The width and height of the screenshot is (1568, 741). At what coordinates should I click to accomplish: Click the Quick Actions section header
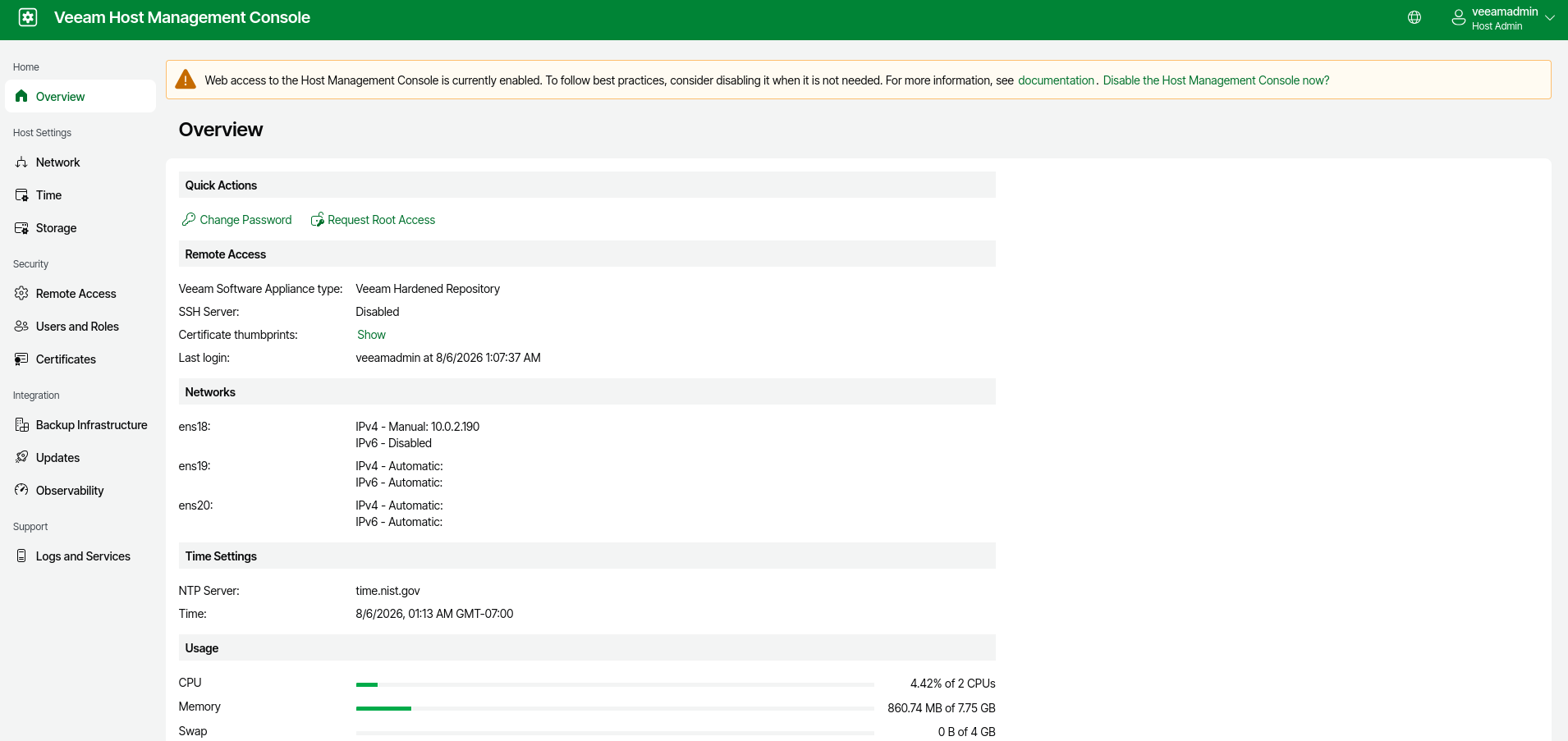tap(587, 185)
